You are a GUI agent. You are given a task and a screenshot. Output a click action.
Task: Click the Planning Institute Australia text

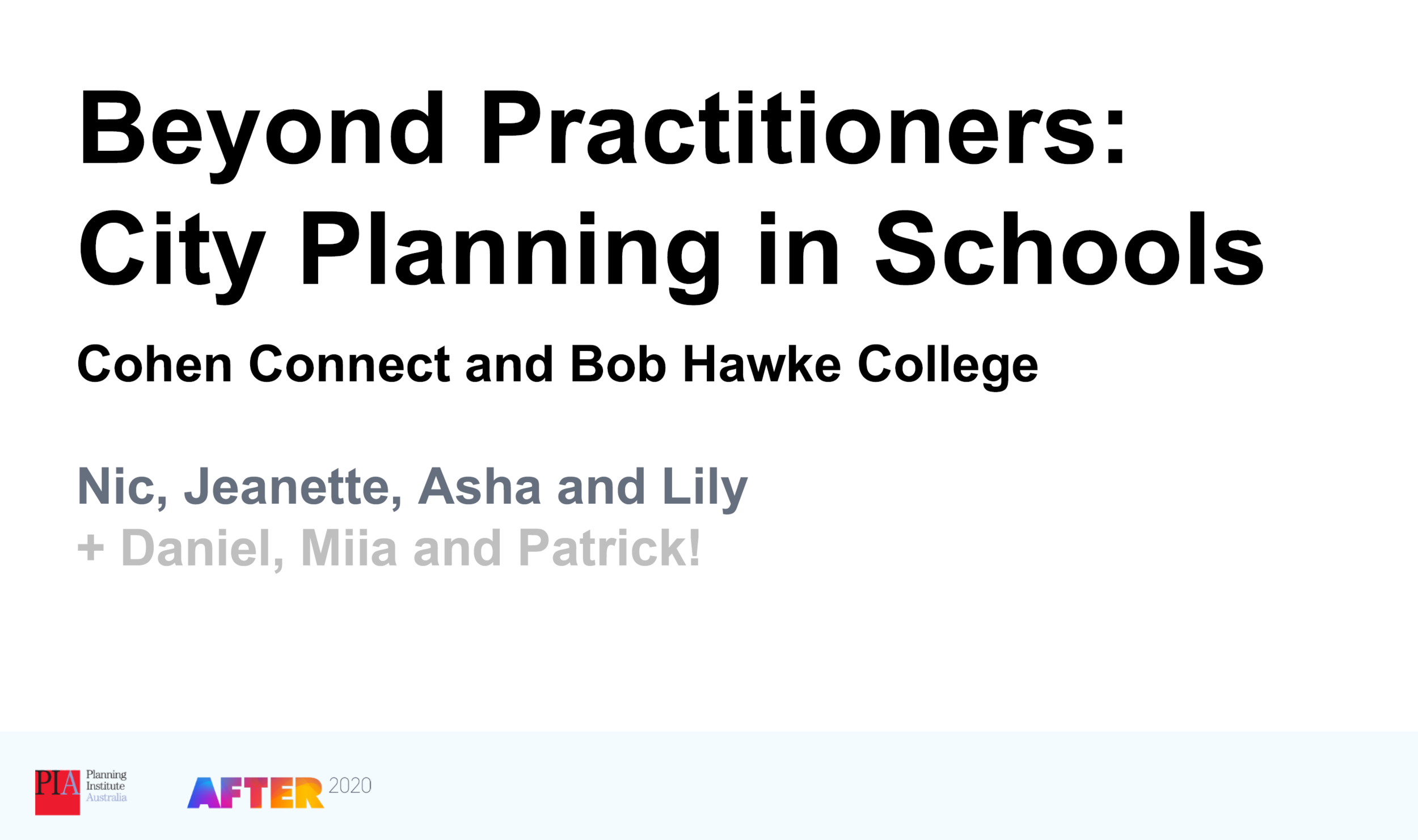[106, 786]
